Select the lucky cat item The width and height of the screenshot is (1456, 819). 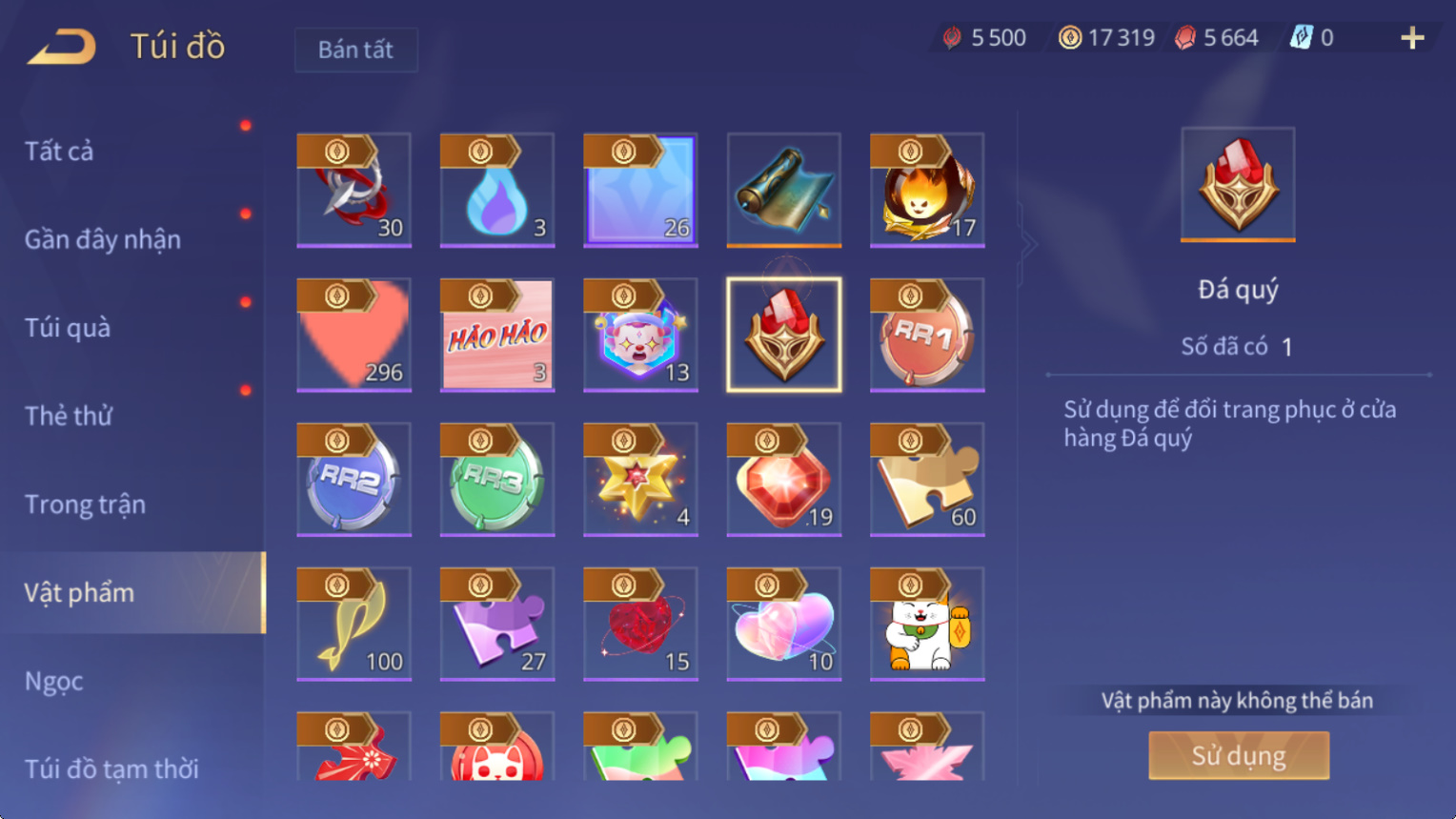coord(926,624)
